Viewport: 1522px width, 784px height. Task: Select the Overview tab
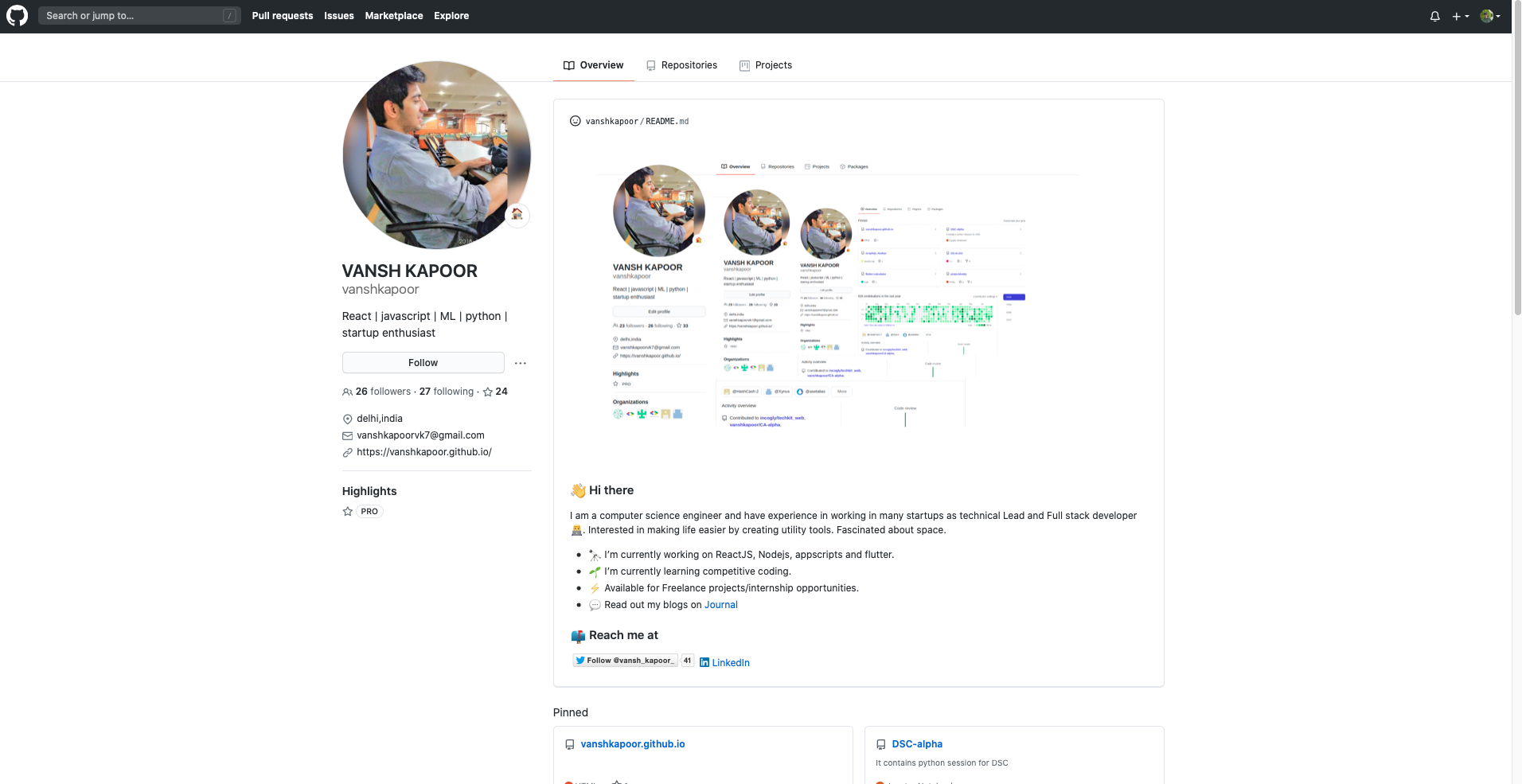point(594,65)
